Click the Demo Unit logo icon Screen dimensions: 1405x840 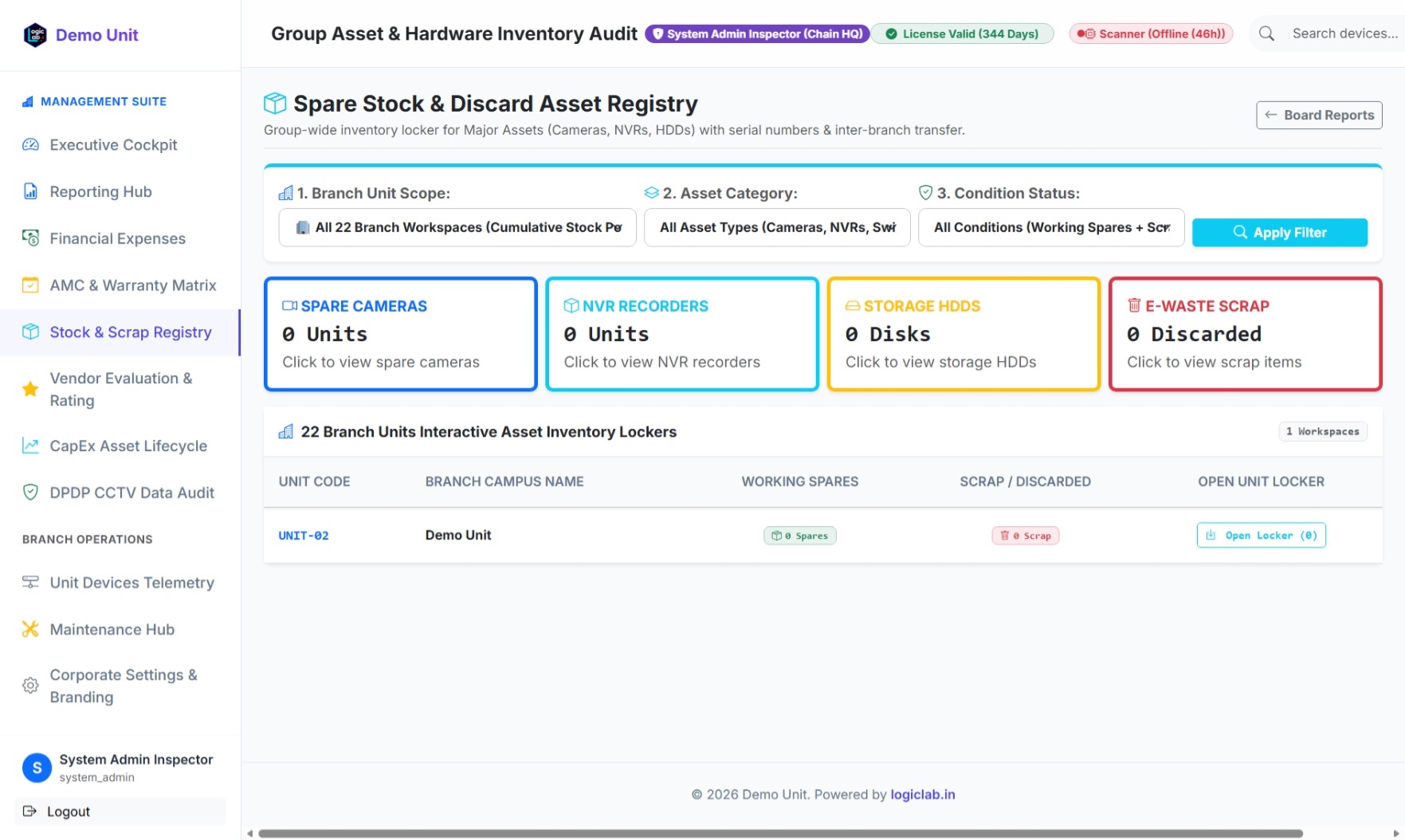35,35
